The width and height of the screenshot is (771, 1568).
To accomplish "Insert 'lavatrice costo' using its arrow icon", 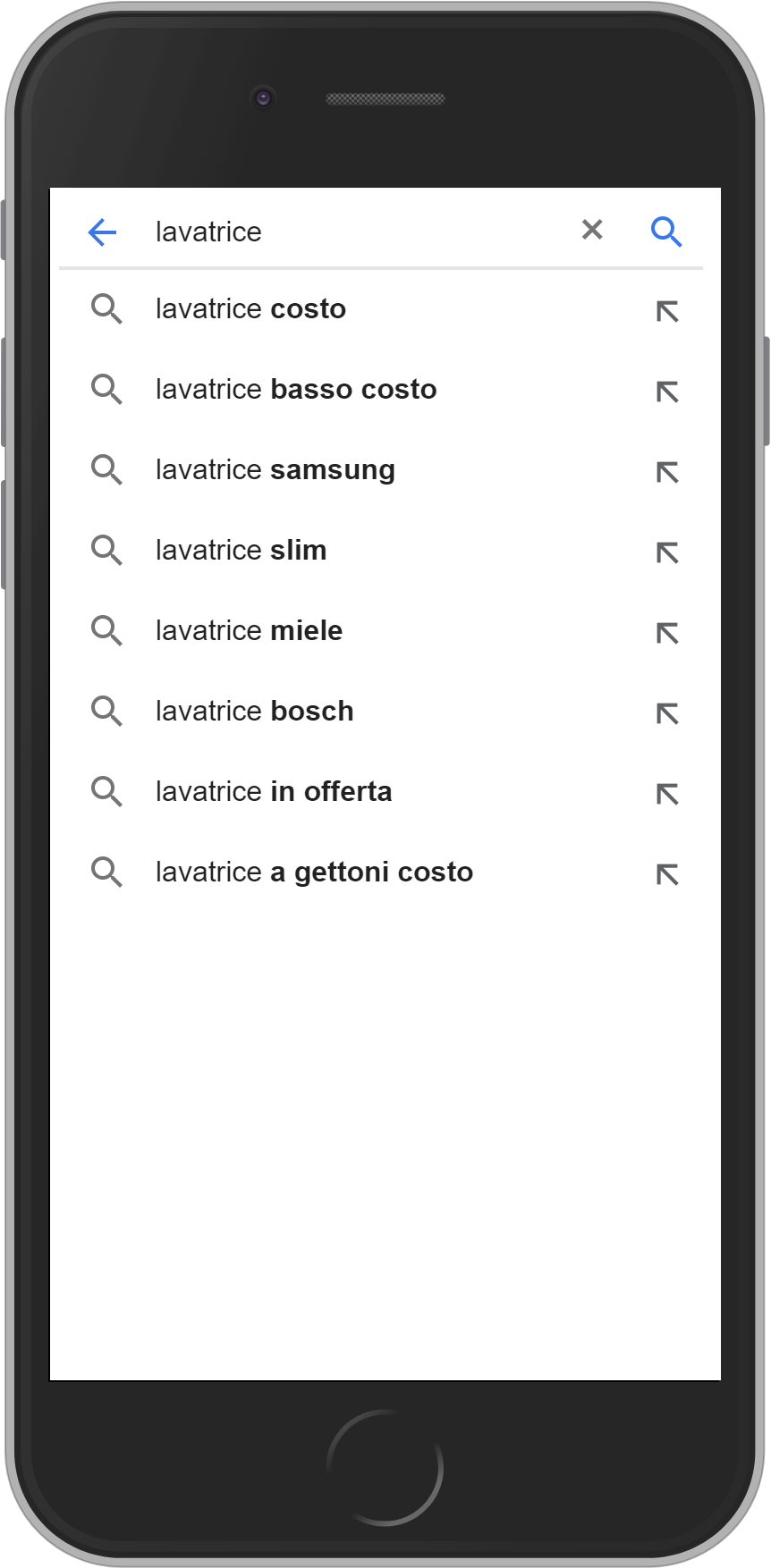I will (667, 311).
